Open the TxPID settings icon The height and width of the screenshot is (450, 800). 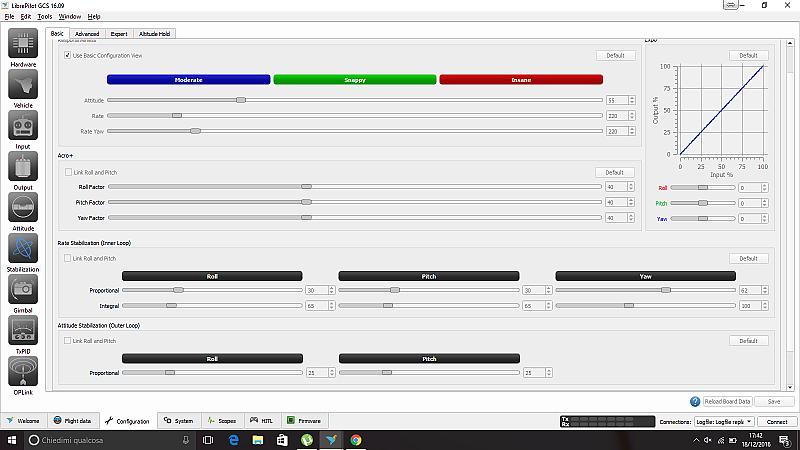[23, 334]
